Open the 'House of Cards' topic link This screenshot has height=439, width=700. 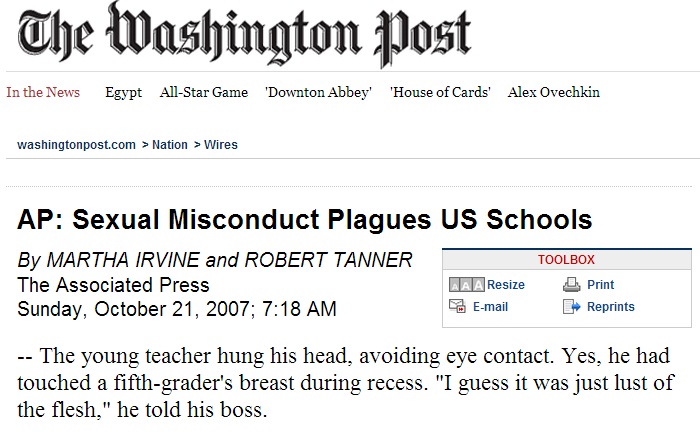440,92
